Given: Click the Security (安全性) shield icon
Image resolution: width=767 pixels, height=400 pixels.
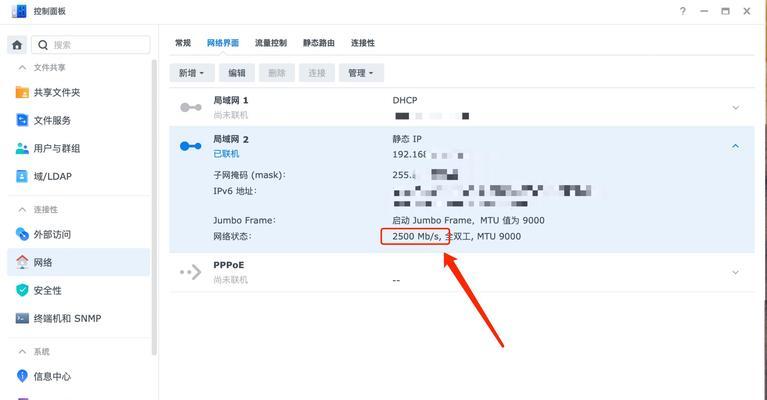Looking at the screenshot, I should pyautogui.click(x=22, y=290).
